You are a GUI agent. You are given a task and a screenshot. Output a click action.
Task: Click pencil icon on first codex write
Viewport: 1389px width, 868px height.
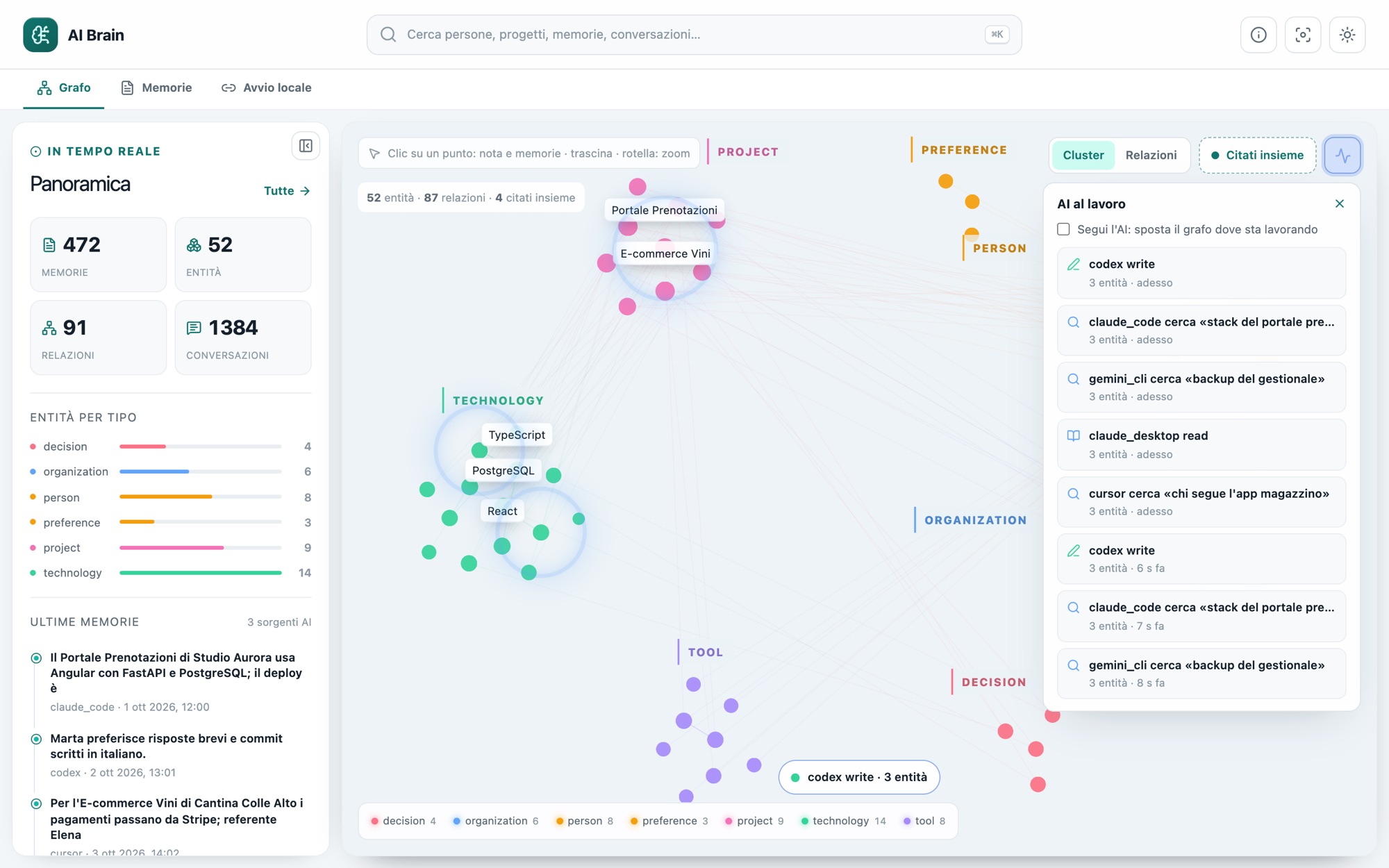1074,265
